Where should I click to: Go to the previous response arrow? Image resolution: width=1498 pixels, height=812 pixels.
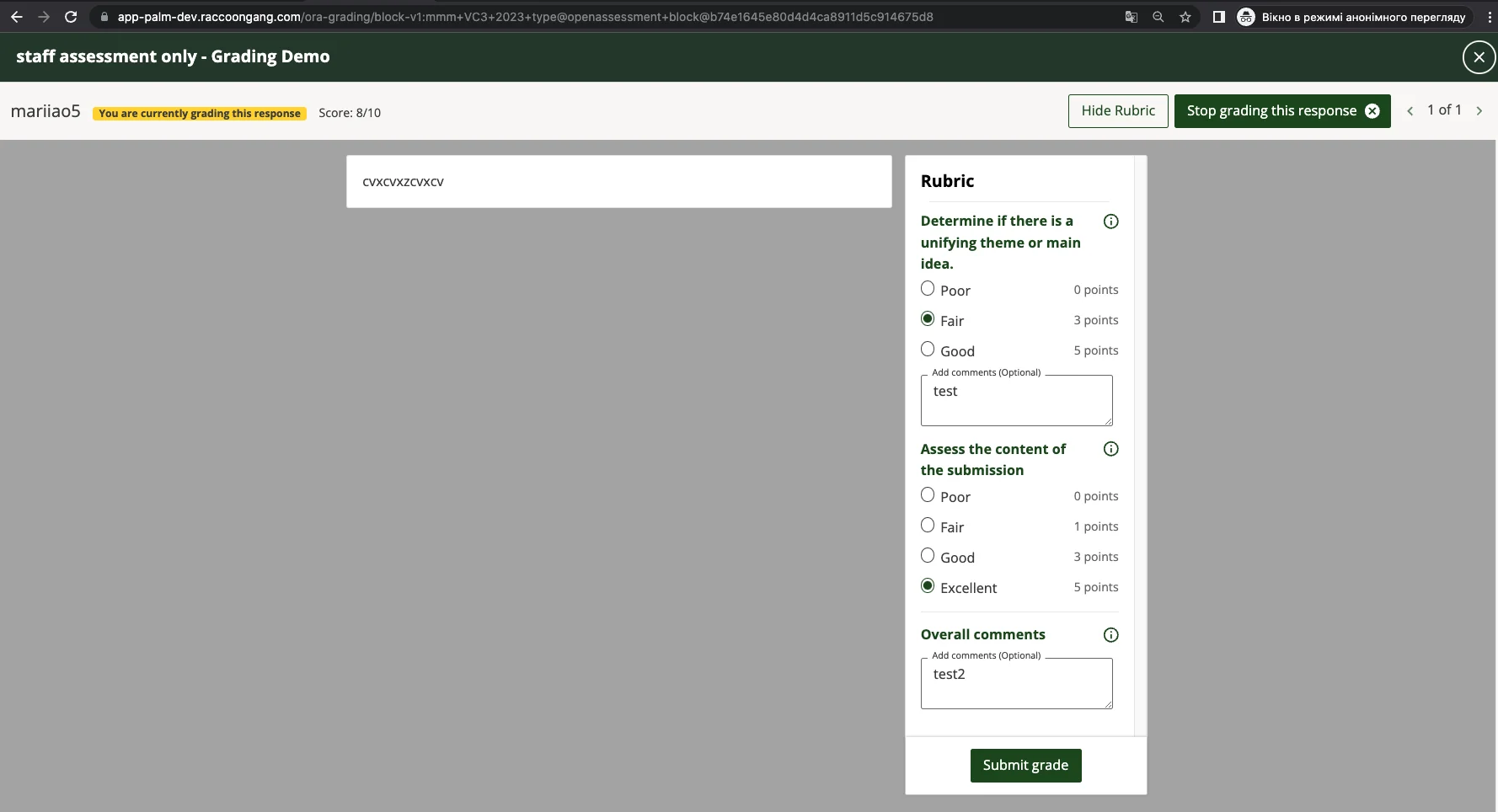point(1410,111)
